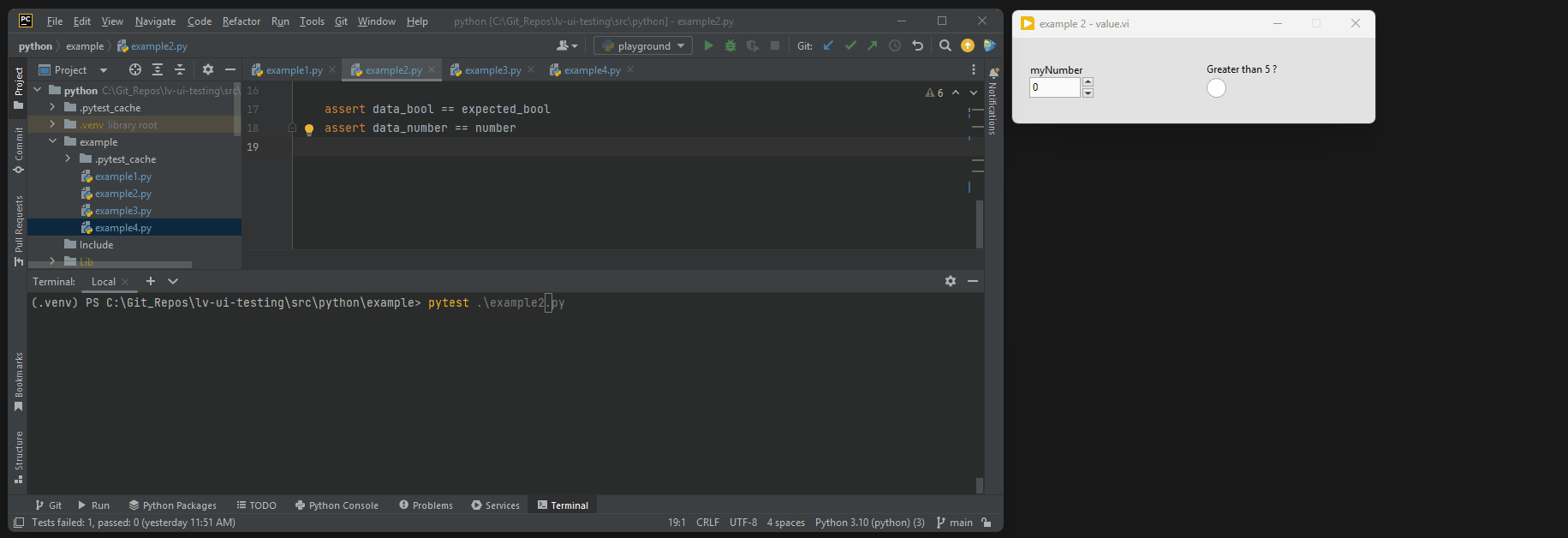The image size is (1568, 538).
Task: Open terminal sessions dropdown chevron
Action: coord(173,281)
